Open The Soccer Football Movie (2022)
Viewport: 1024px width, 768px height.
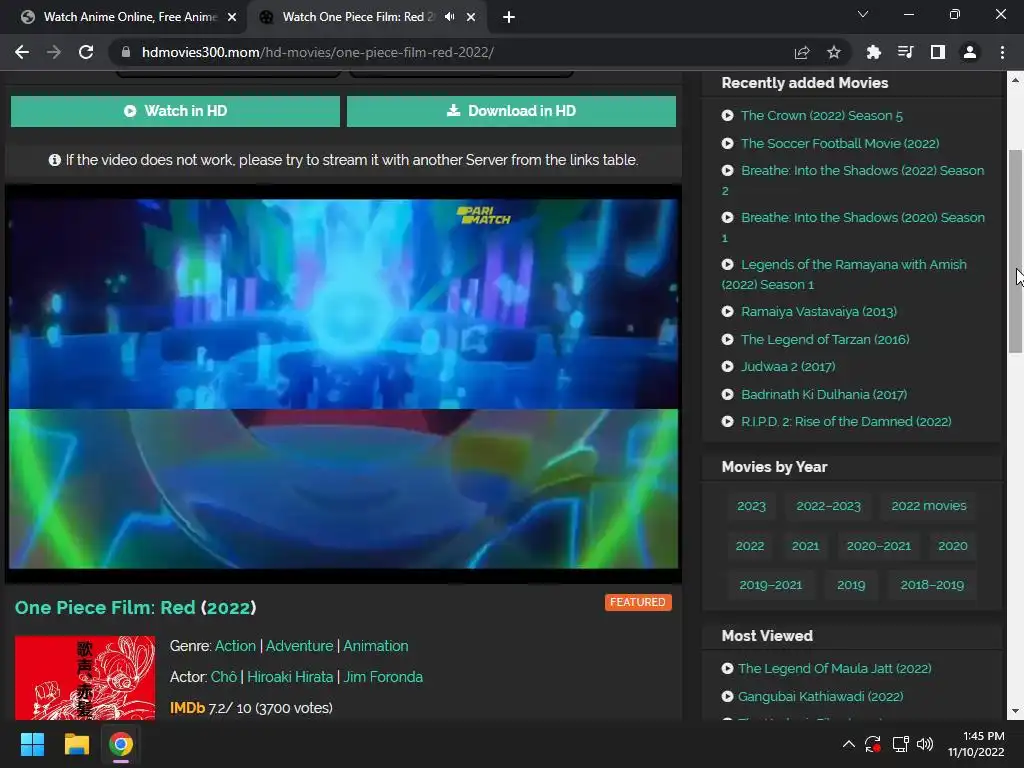tap(840, 144)
